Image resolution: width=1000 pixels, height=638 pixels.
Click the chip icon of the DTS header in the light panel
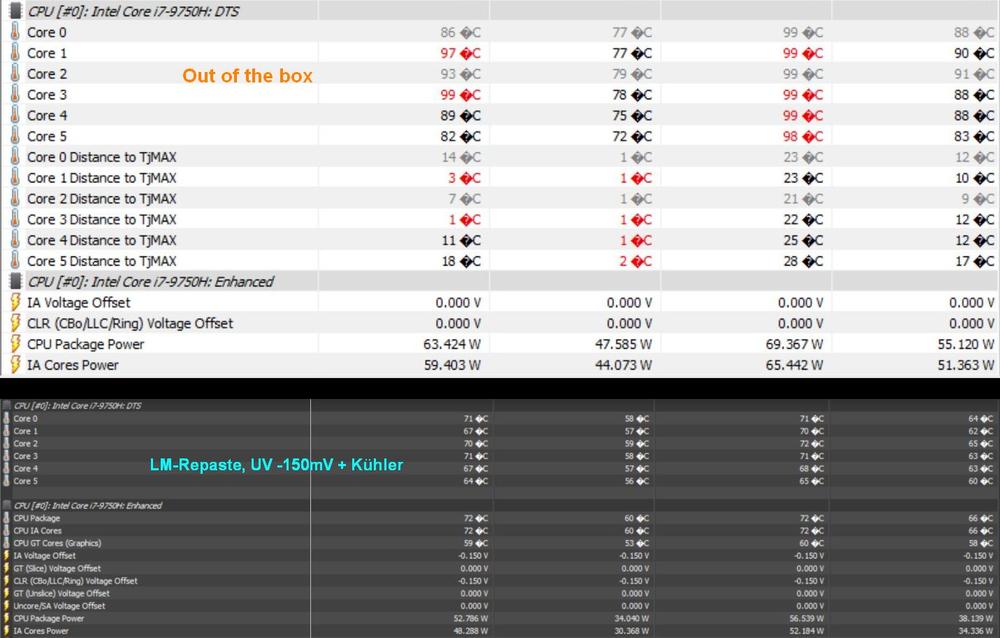point(15,11)
